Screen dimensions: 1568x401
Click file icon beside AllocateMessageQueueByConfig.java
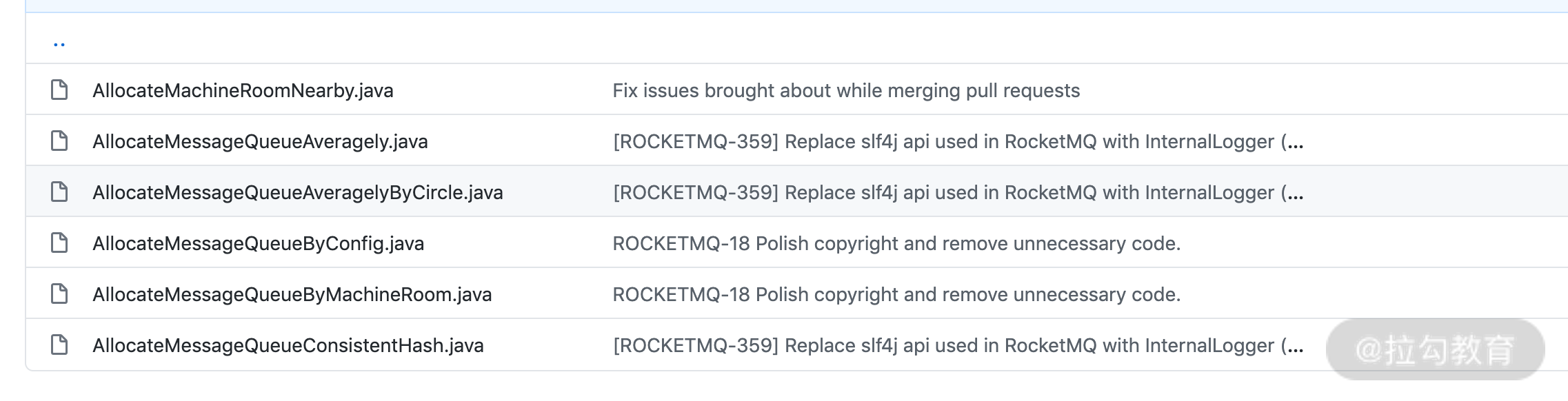(60, 243)
